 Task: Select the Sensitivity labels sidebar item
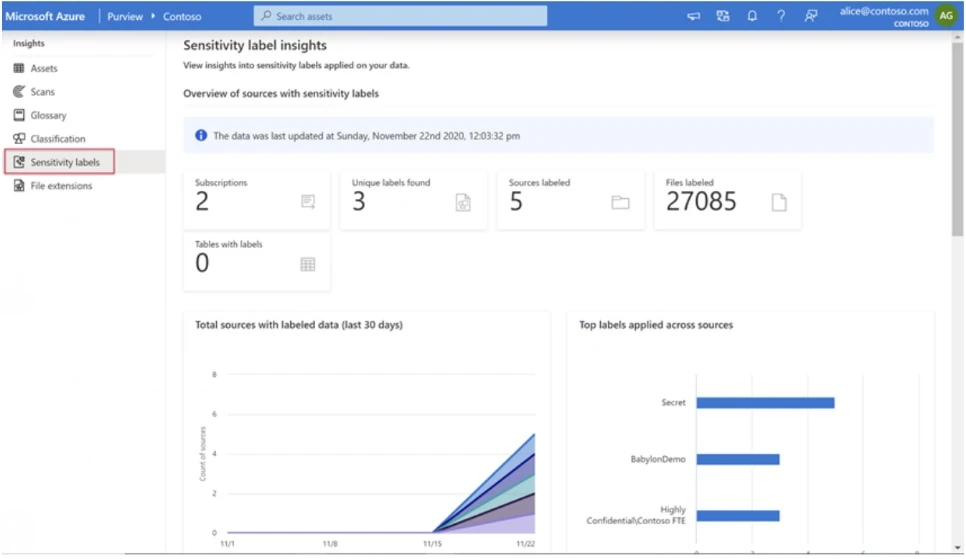[64, 162]
